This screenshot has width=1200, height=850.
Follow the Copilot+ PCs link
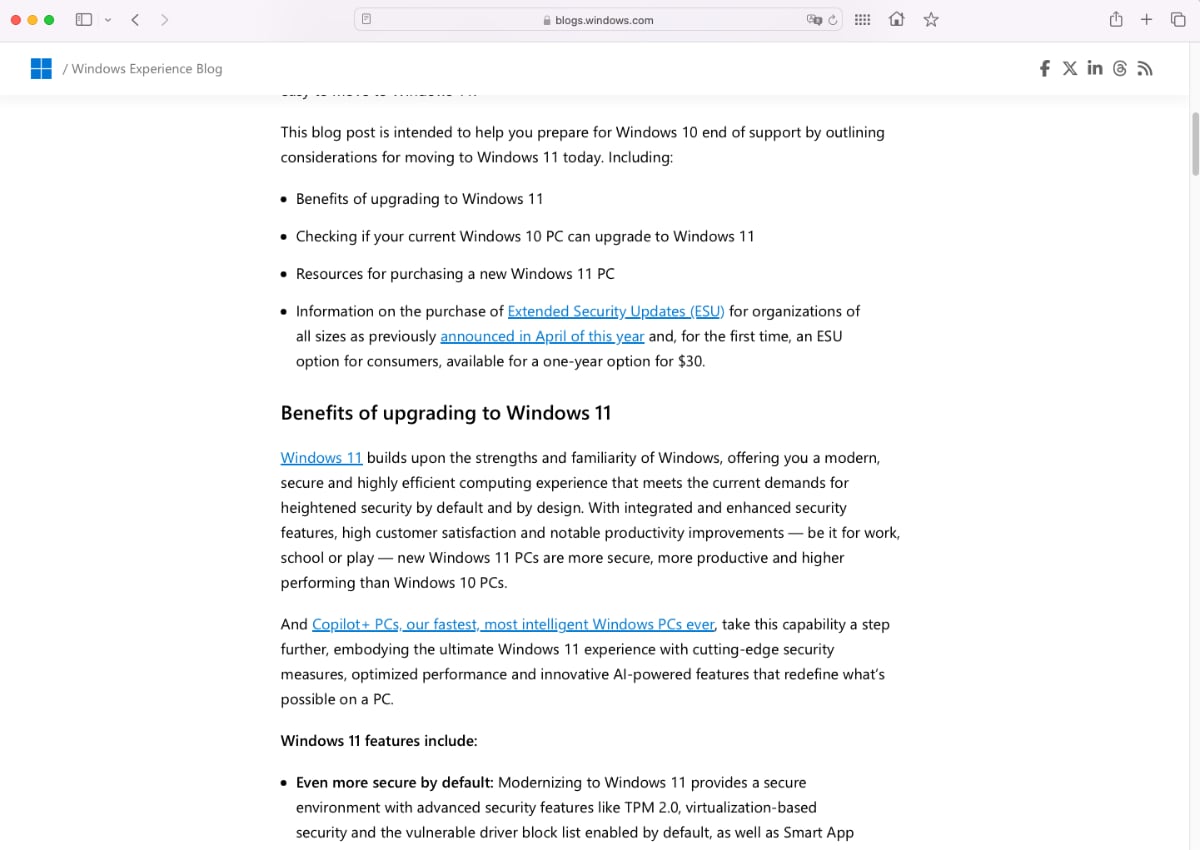coord(513,624)
